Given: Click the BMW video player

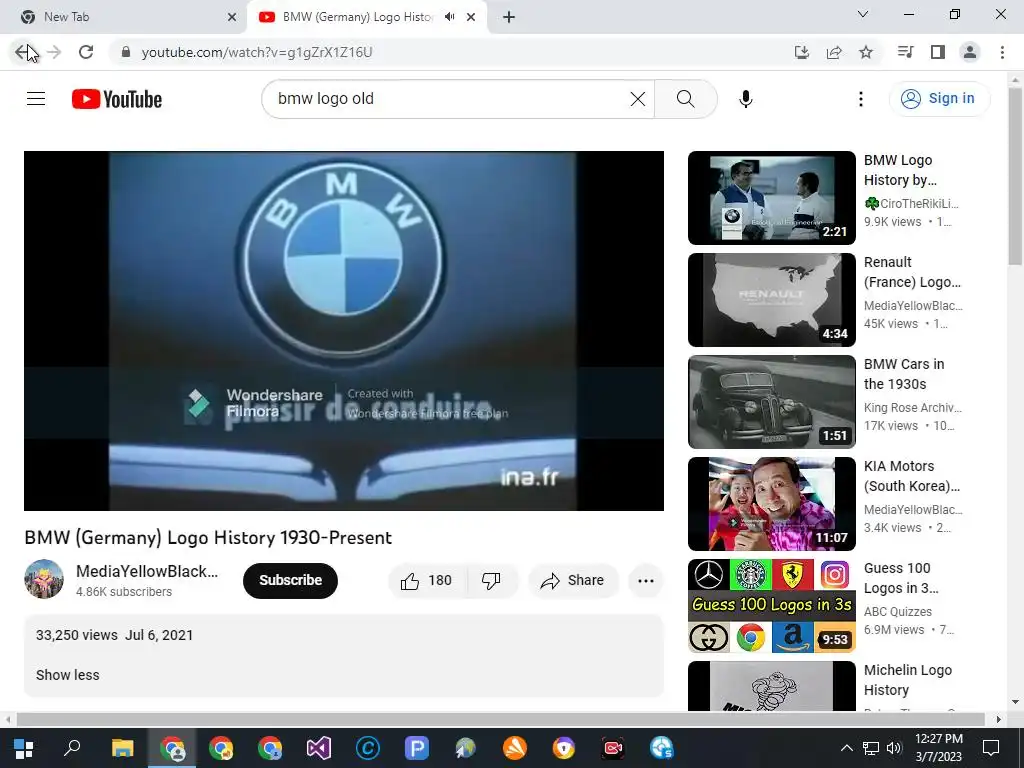Looking at the screenshot, I should click(x=344, y=330).
